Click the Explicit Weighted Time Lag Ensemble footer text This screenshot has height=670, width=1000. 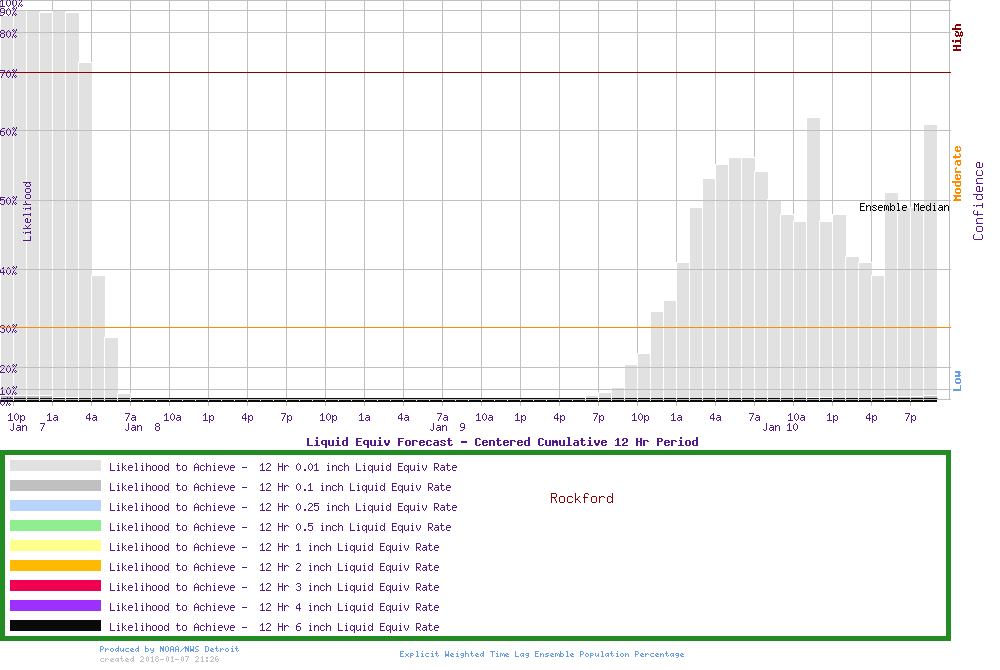coord(542,654)
